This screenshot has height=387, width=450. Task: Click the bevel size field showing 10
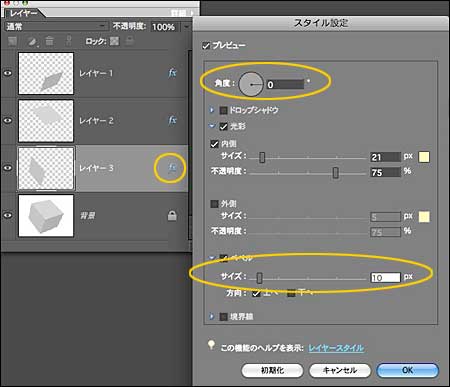tap(385, 277)
